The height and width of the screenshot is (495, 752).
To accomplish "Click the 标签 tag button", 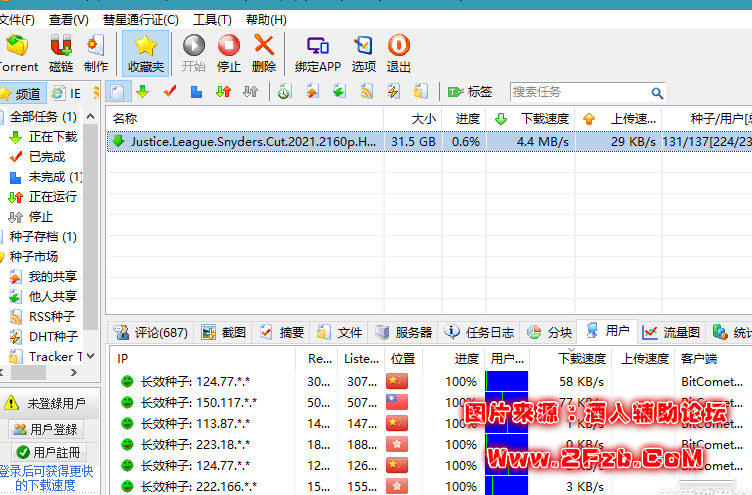I will [x=470, y=92].
